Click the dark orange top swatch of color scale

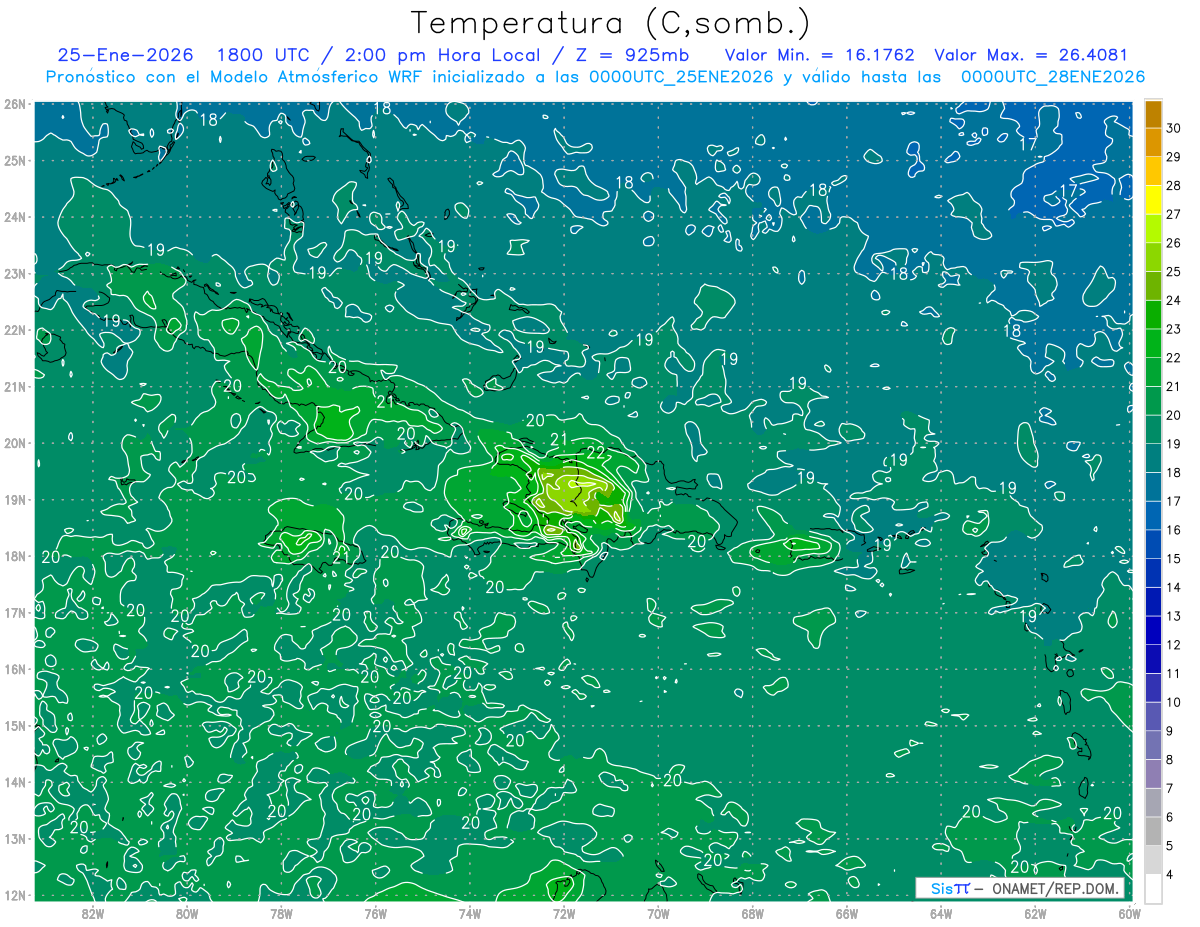pos(1153,114)
